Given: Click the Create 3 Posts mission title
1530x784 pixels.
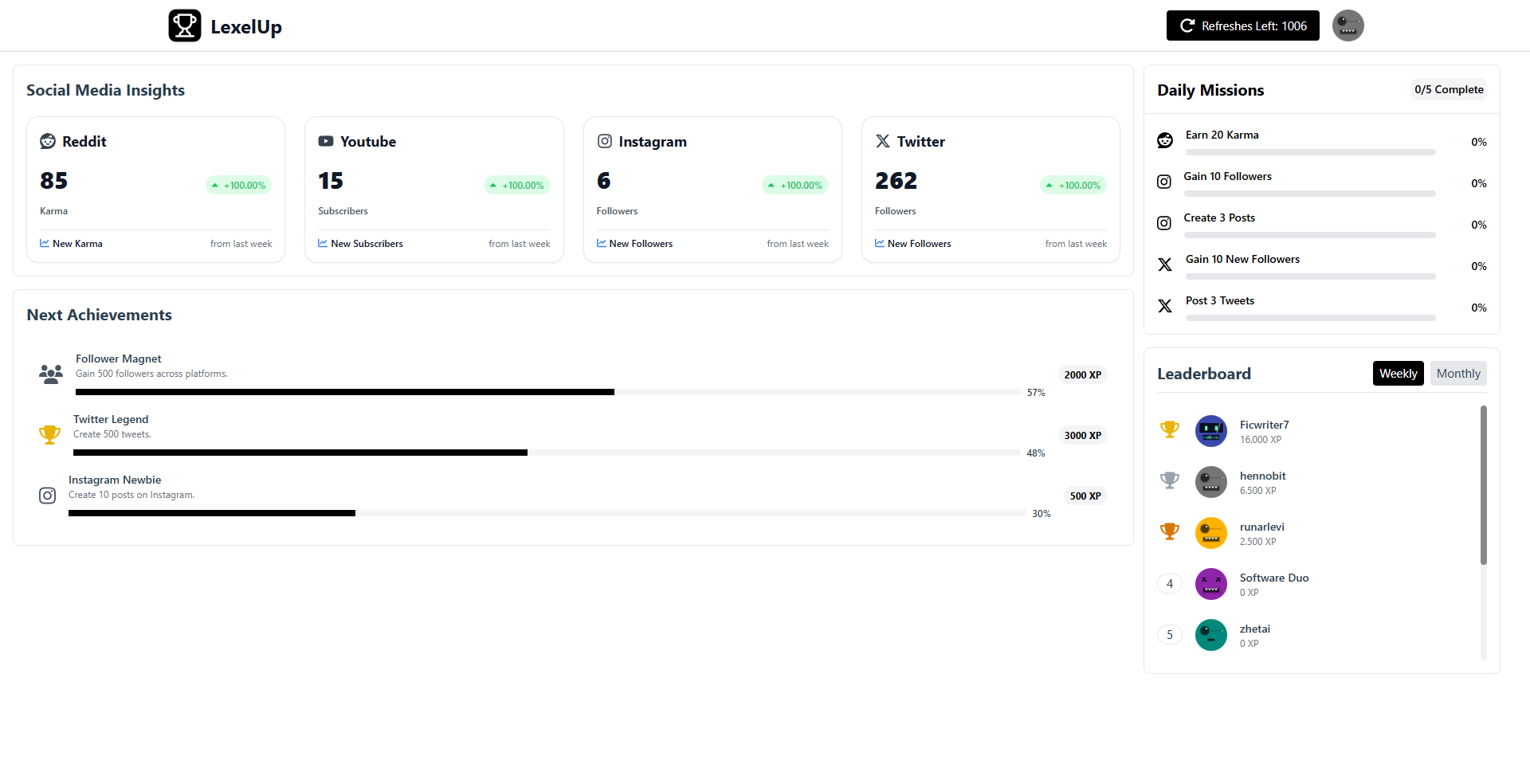Looking at the screenshot, I should pyautogui.click(x=1219, y=218).
